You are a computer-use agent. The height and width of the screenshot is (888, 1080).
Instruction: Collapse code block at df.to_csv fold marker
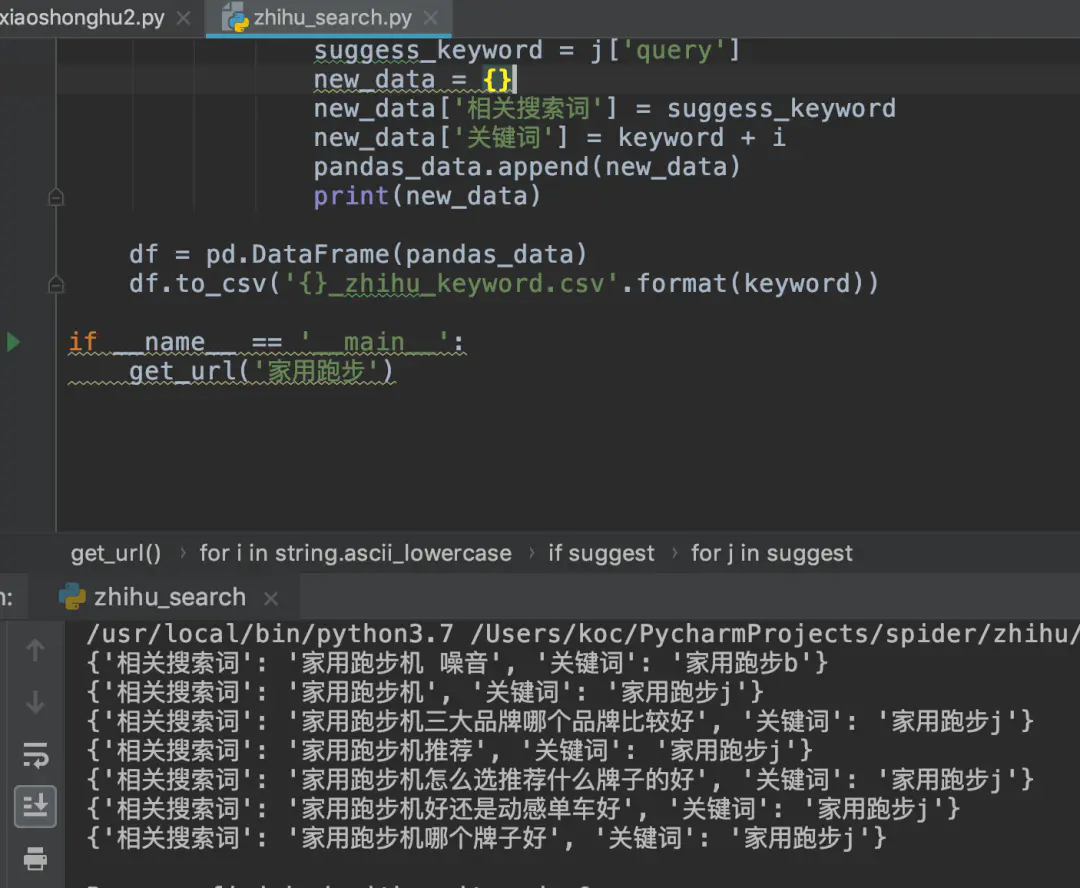coord(56,284)
